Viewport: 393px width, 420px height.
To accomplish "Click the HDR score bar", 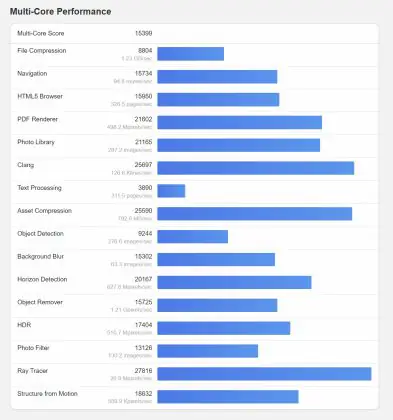I will [x=223, y=328].
